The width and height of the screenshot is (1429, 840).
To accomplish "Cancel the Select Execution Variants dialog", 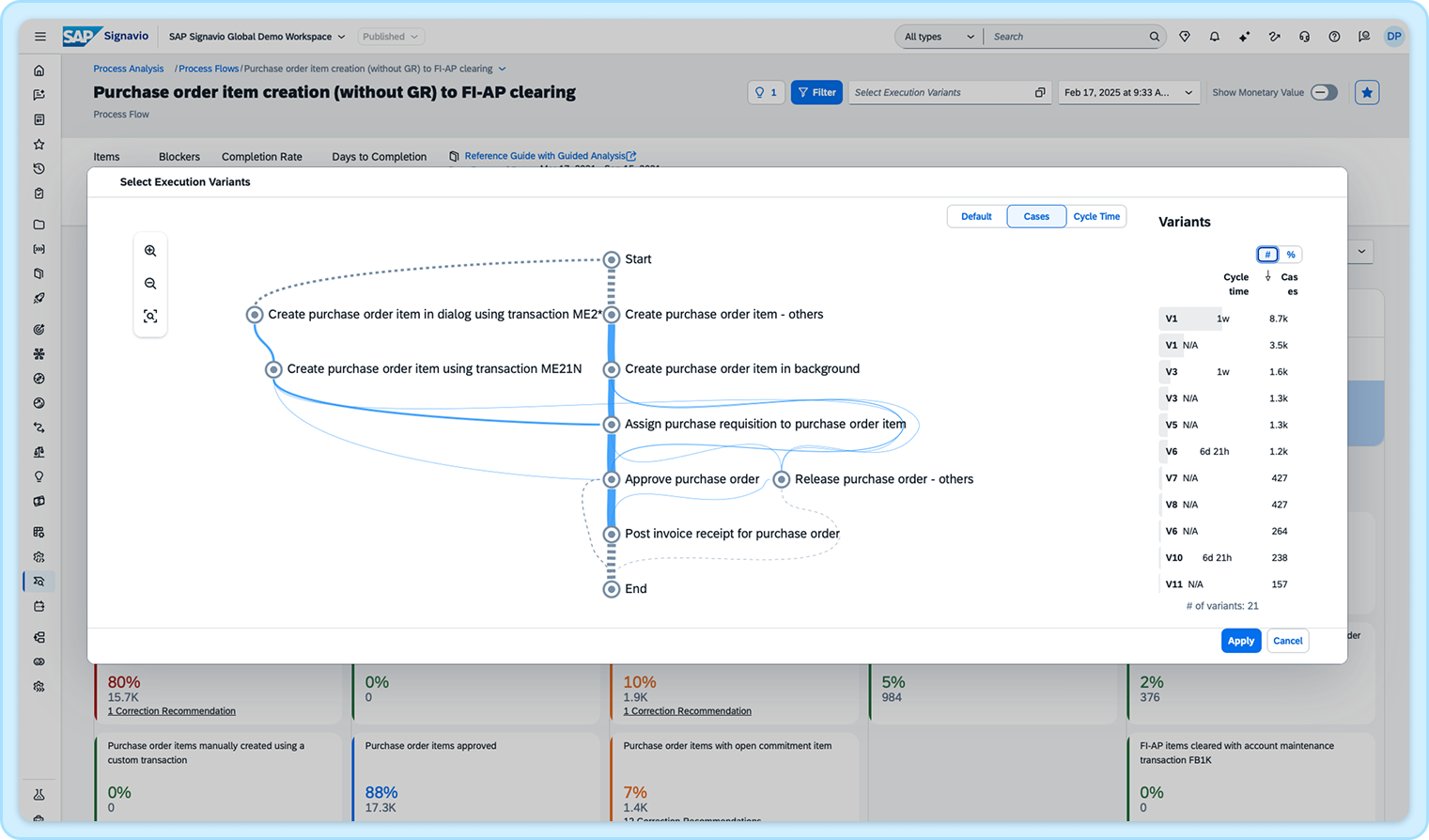I will pos(1287,641).
